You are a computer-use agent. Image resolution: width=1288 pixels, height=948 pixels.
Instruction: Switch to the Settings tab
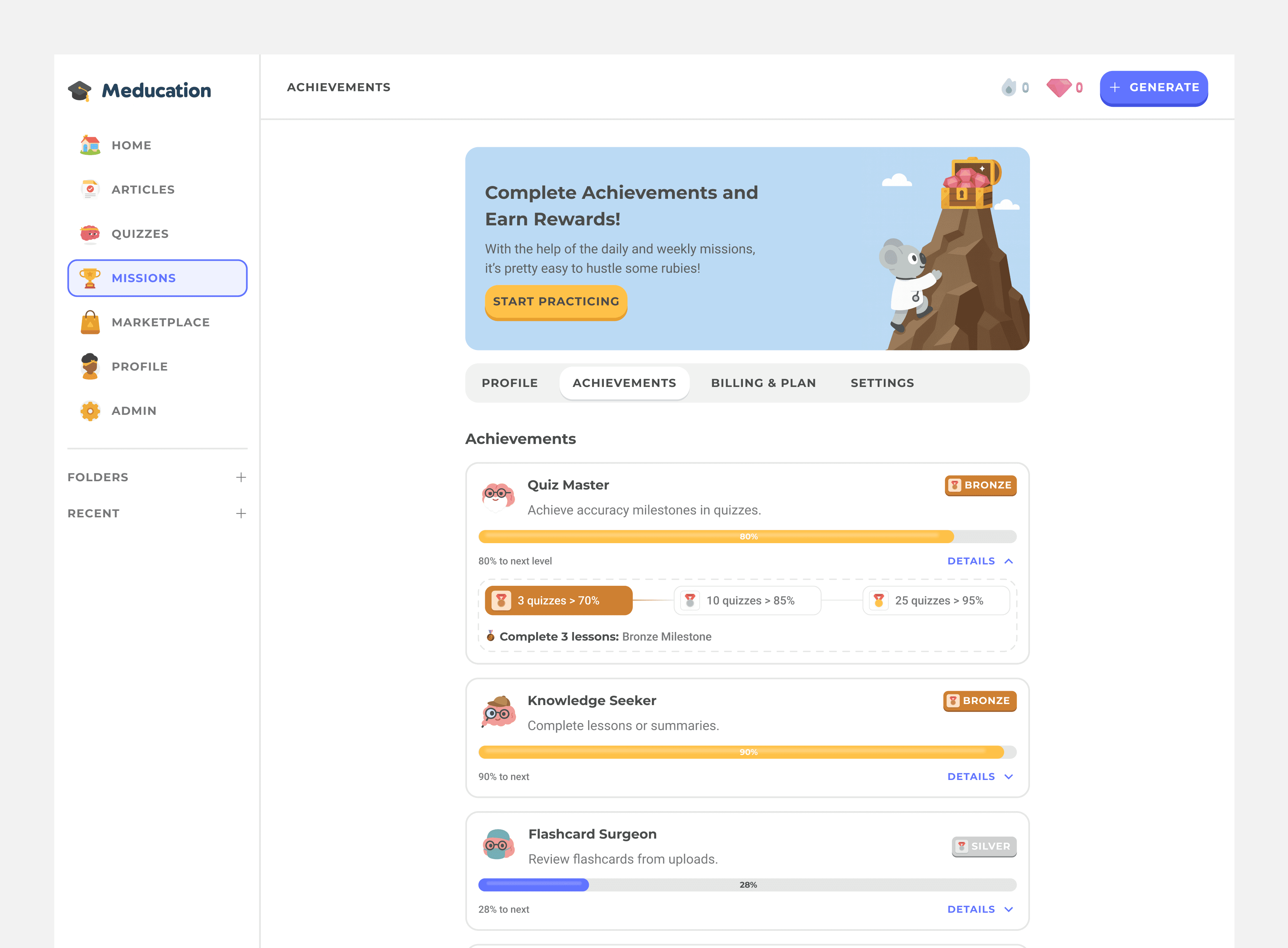tap(882, 383)
